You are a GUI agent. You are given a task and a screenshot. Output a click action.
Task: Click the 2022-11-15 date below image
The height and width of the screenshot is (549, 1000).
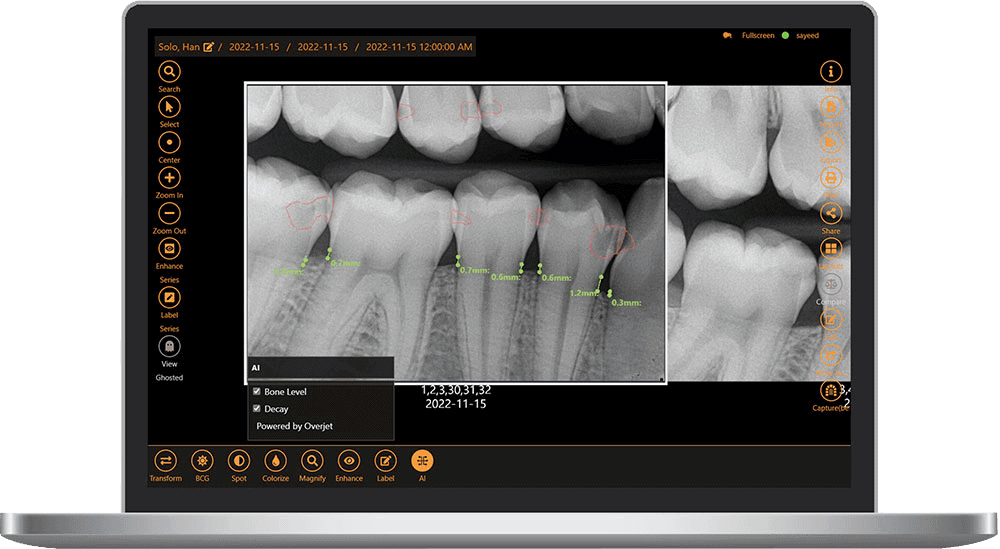[x=456, y=404]
